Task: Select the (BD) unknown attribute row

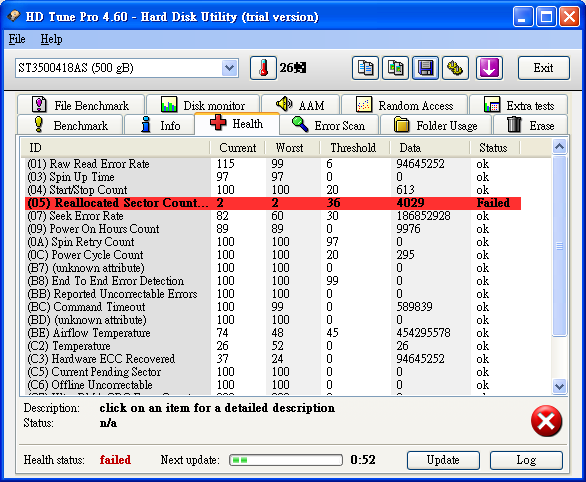Action: point(273,320)
